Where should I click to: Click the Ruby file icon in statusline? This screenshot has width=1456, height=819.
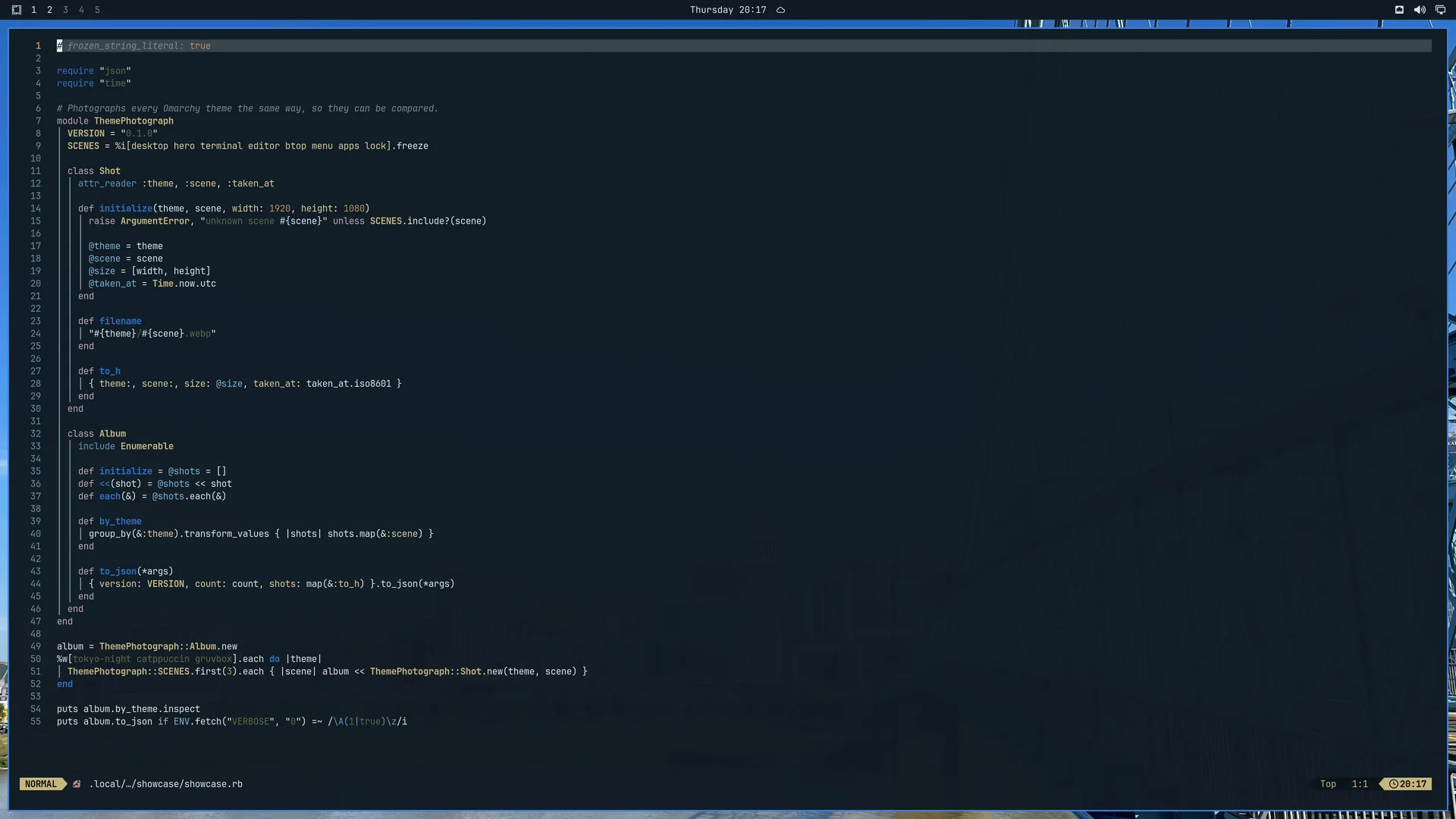77,784
